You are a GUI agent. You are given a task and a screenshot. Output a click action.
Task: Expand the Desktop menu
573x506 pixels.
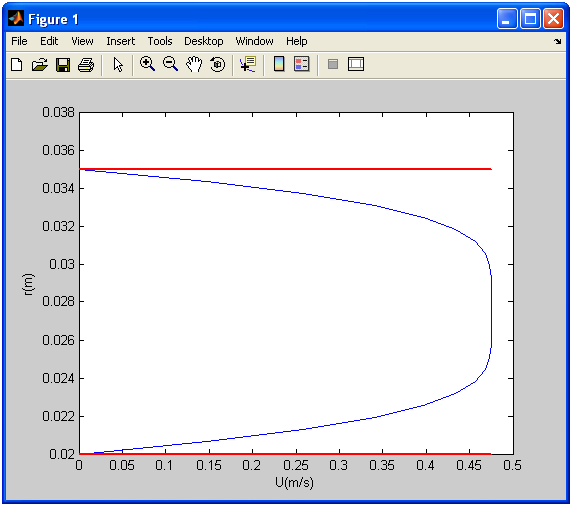(x=204, y=41)
